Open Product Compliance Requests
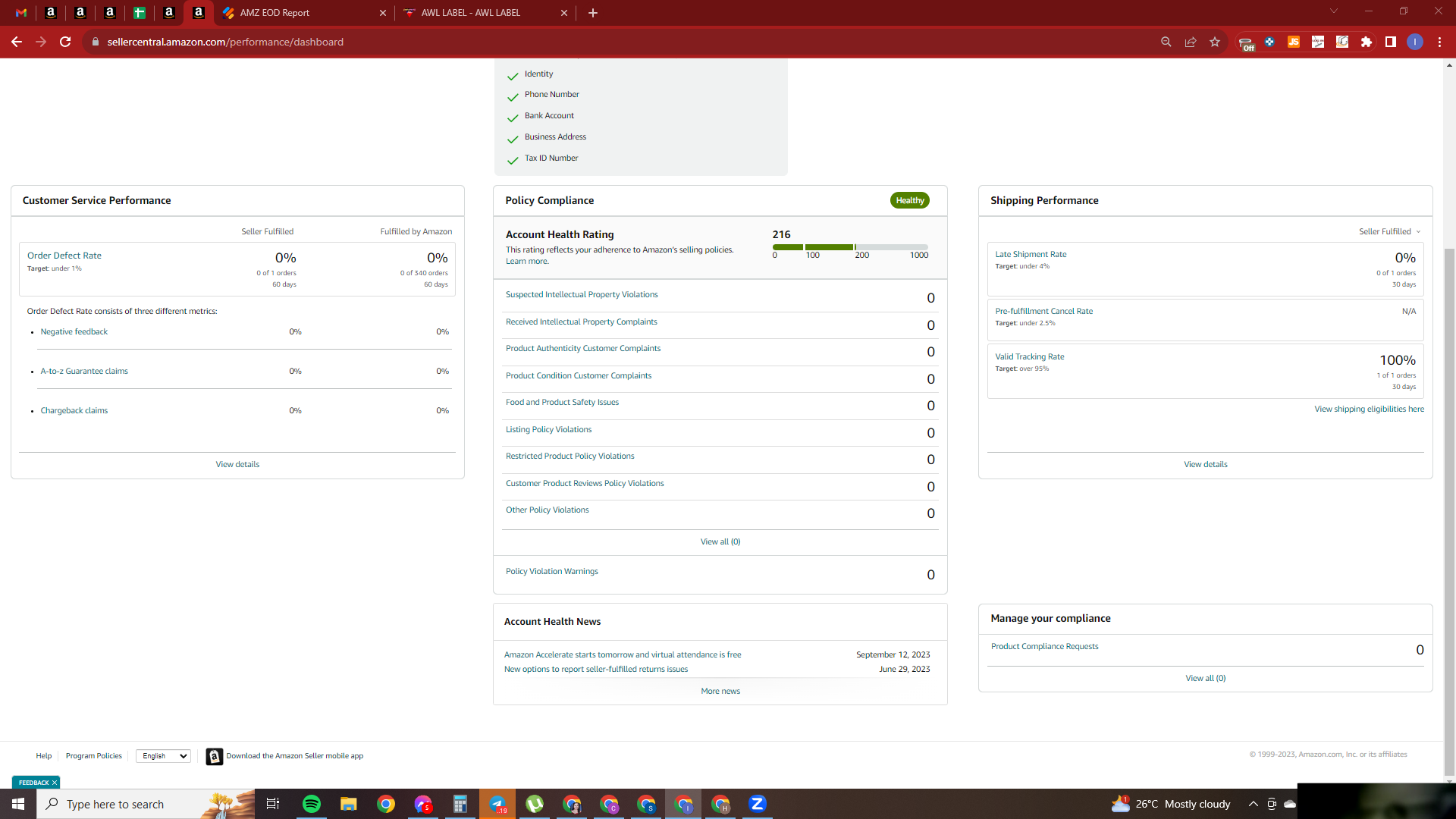The height and width of the screenshot is (819, 1456). click(1044, 646)
